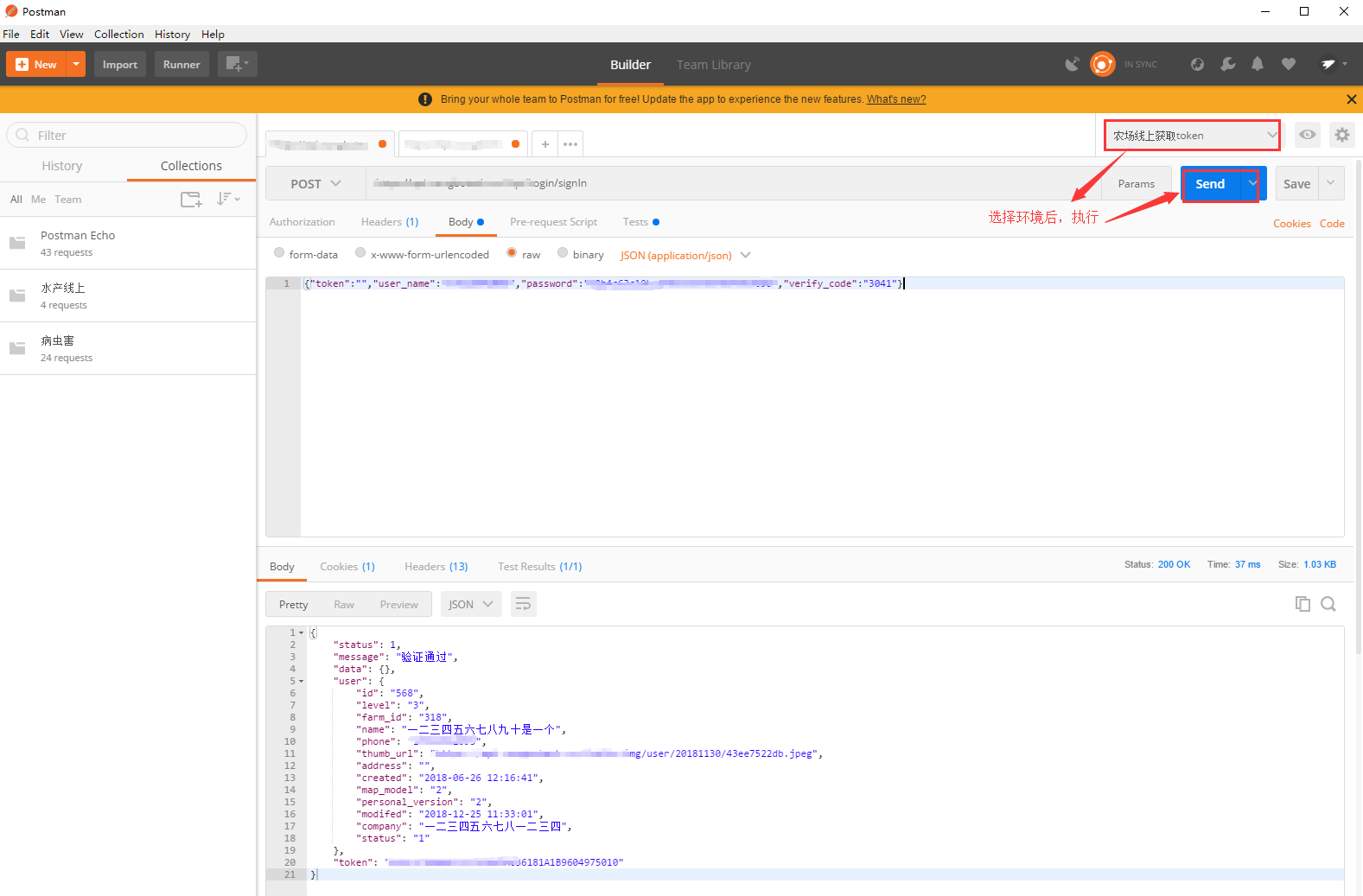Open the New button dropdown arrow

click(x=76, y=64)
